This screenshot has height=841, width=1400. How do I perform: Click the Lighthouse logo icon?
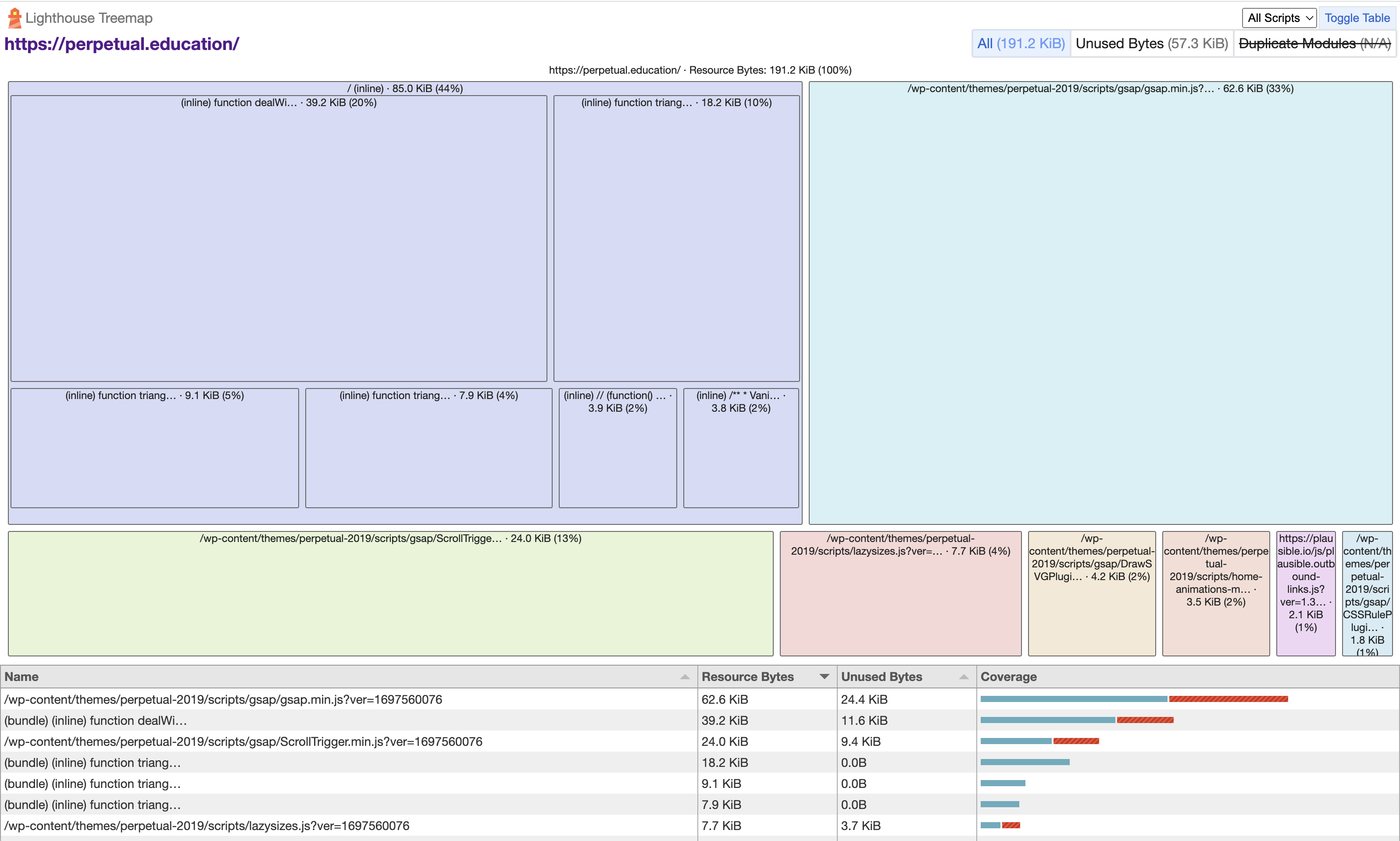[15, 18]
